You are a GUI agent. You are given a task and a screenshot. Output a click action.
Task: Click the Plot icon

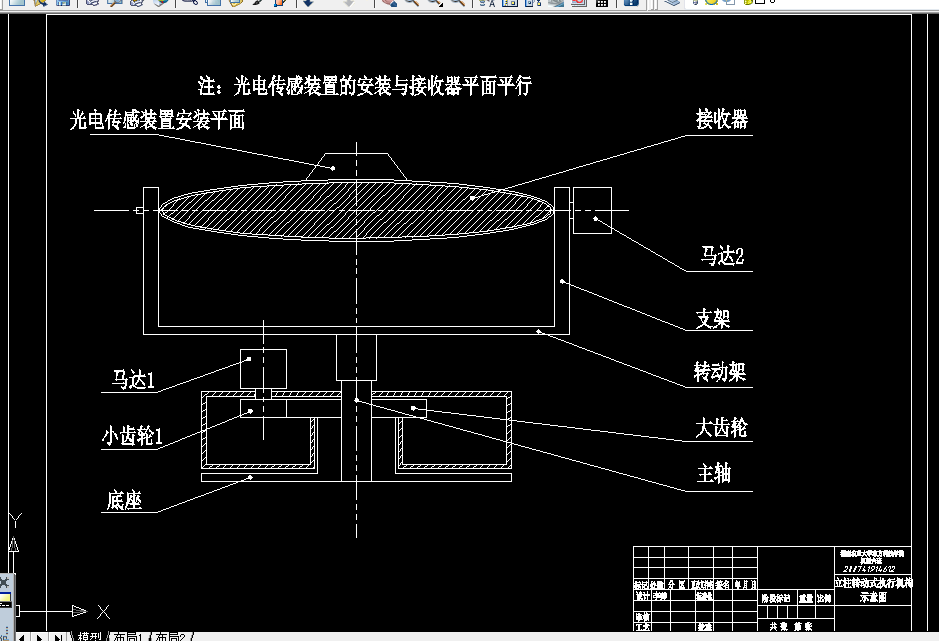point(92,4)
